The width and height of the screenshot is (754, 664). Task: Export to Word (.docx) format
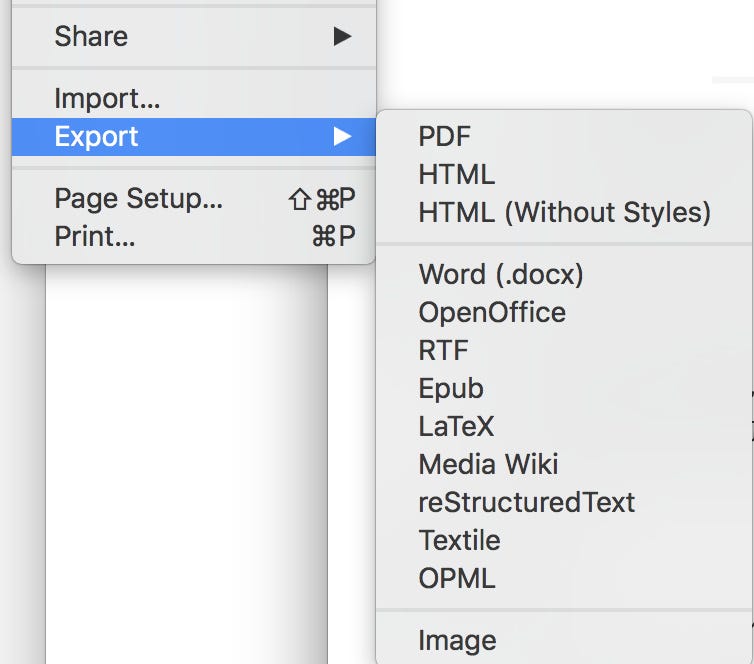(x=564, y=274)
